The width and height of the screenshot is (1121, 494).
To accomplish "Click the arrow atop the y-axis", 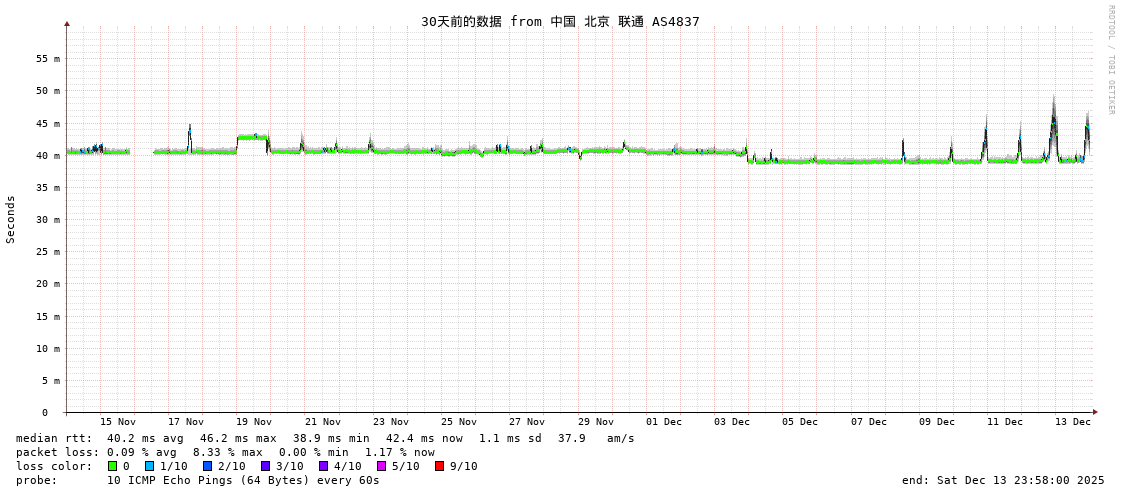I will click(67, 23).
